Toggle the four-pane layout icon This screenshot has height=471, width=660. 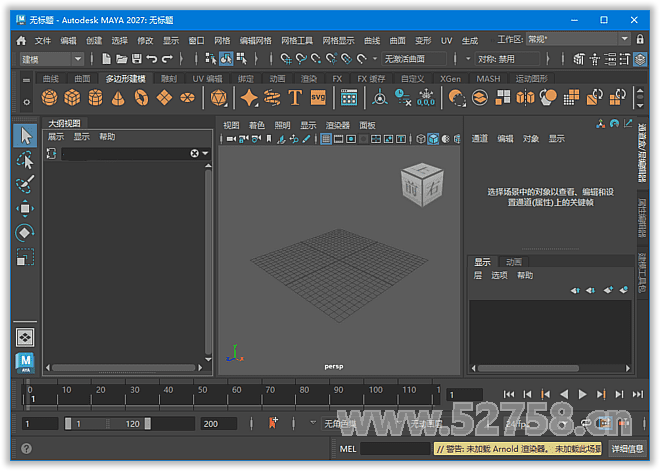[25, 337]
